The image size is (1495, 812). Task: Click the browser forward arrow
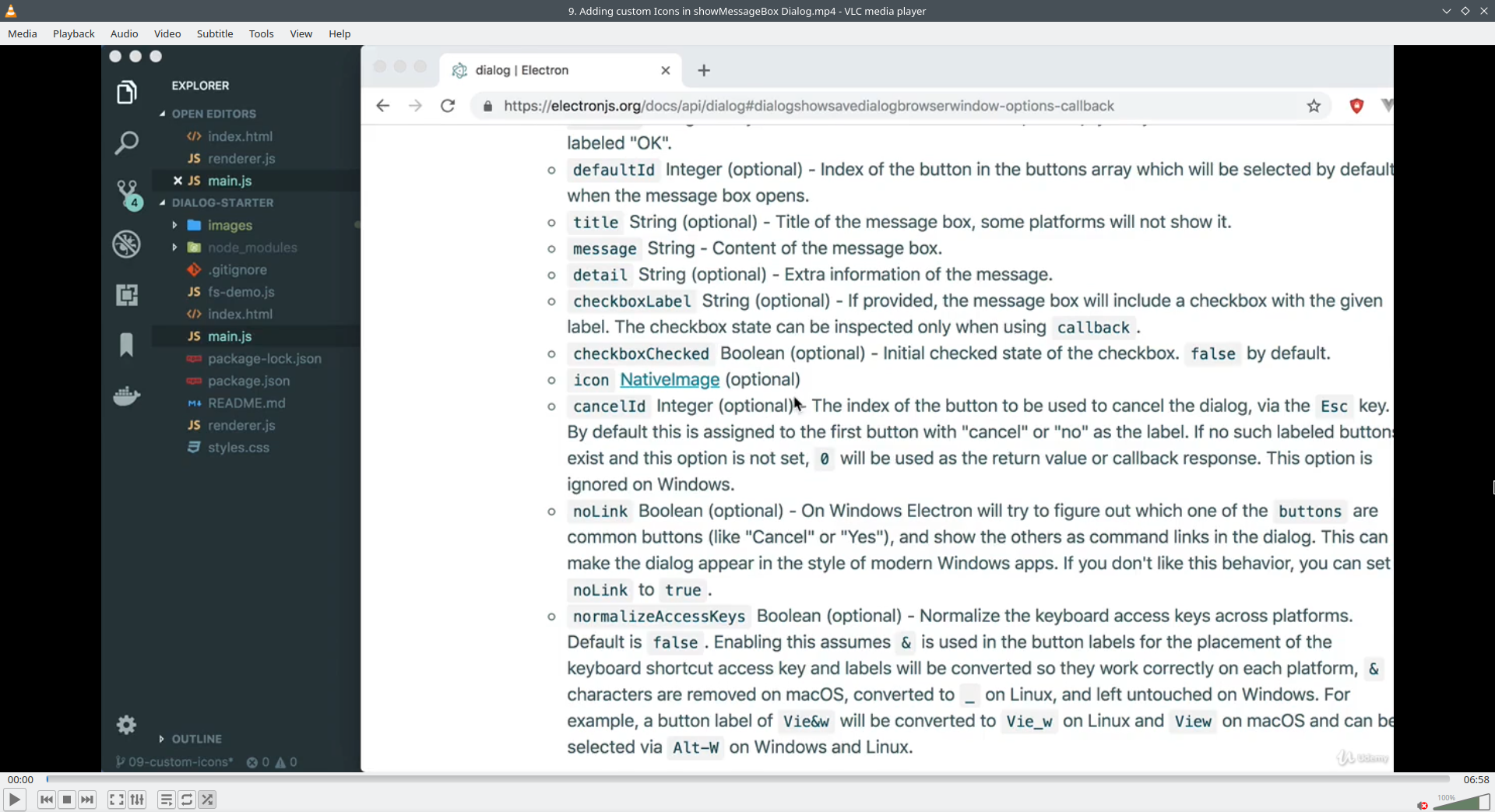(x=415, y=106)
